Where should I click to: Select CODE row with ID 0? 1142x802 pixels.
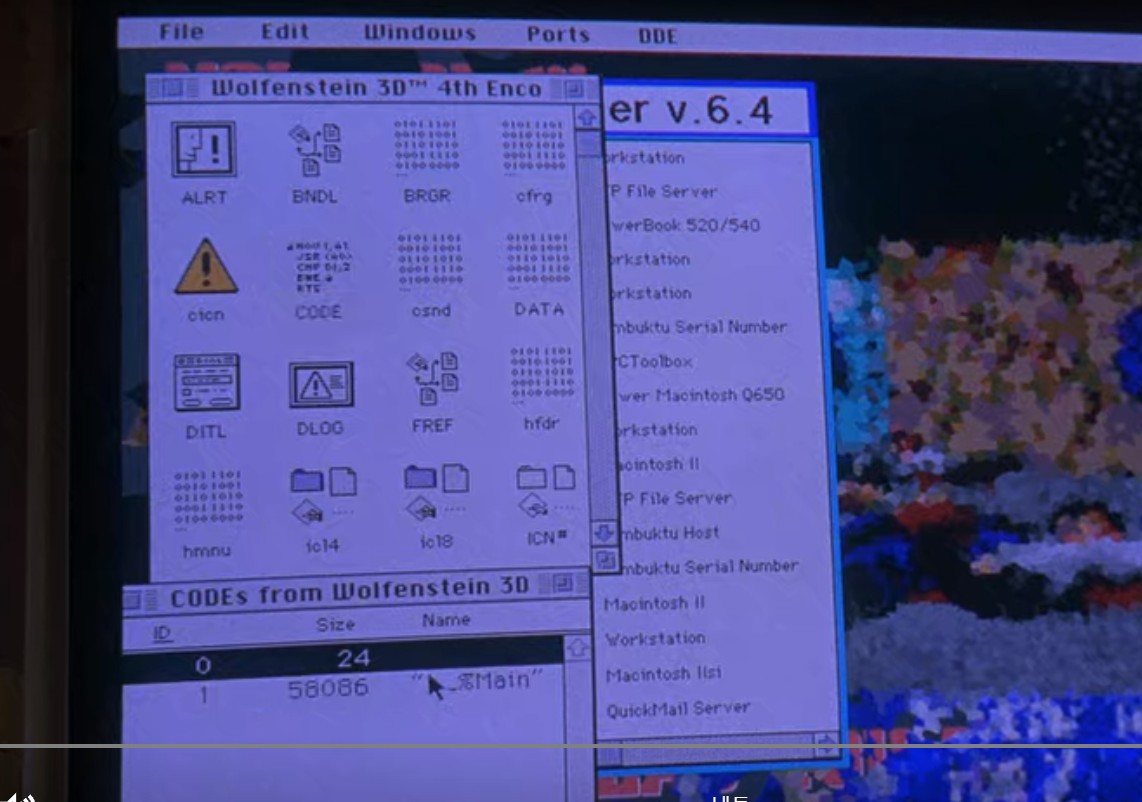coord(342,661)
